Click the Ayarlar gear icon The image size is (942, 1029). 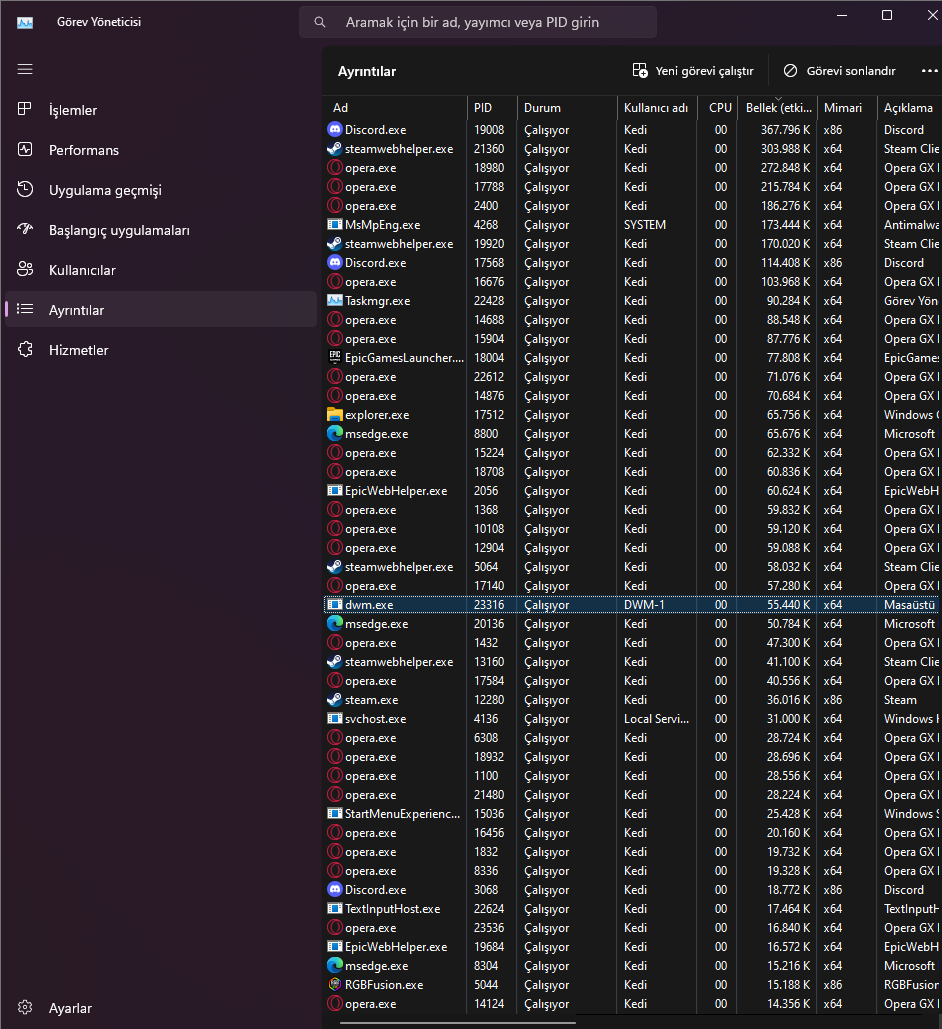25,1007
